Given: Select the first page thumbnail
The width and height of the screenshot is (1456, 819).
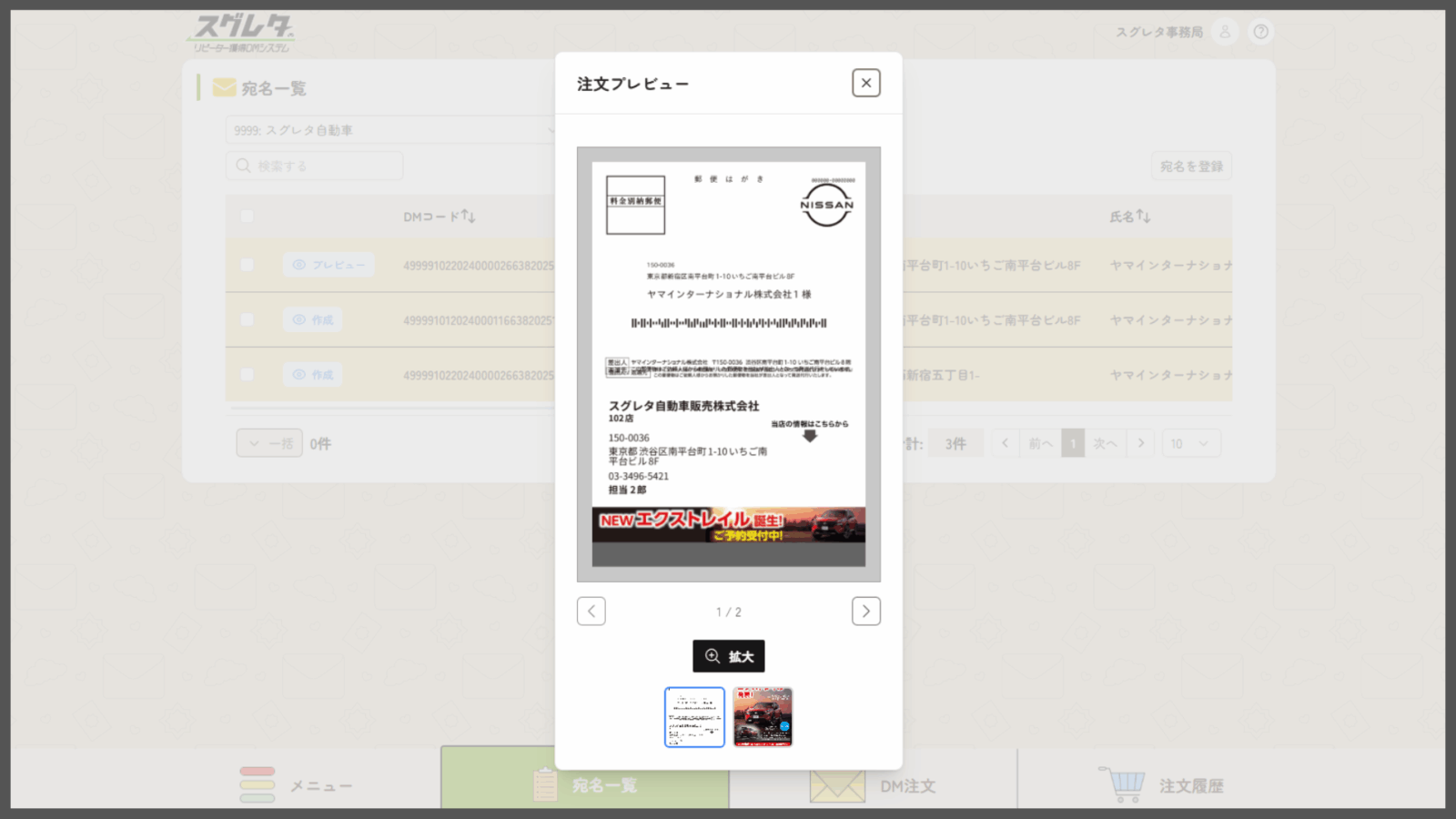Looking at the screenshot, I should click(694, 717).
